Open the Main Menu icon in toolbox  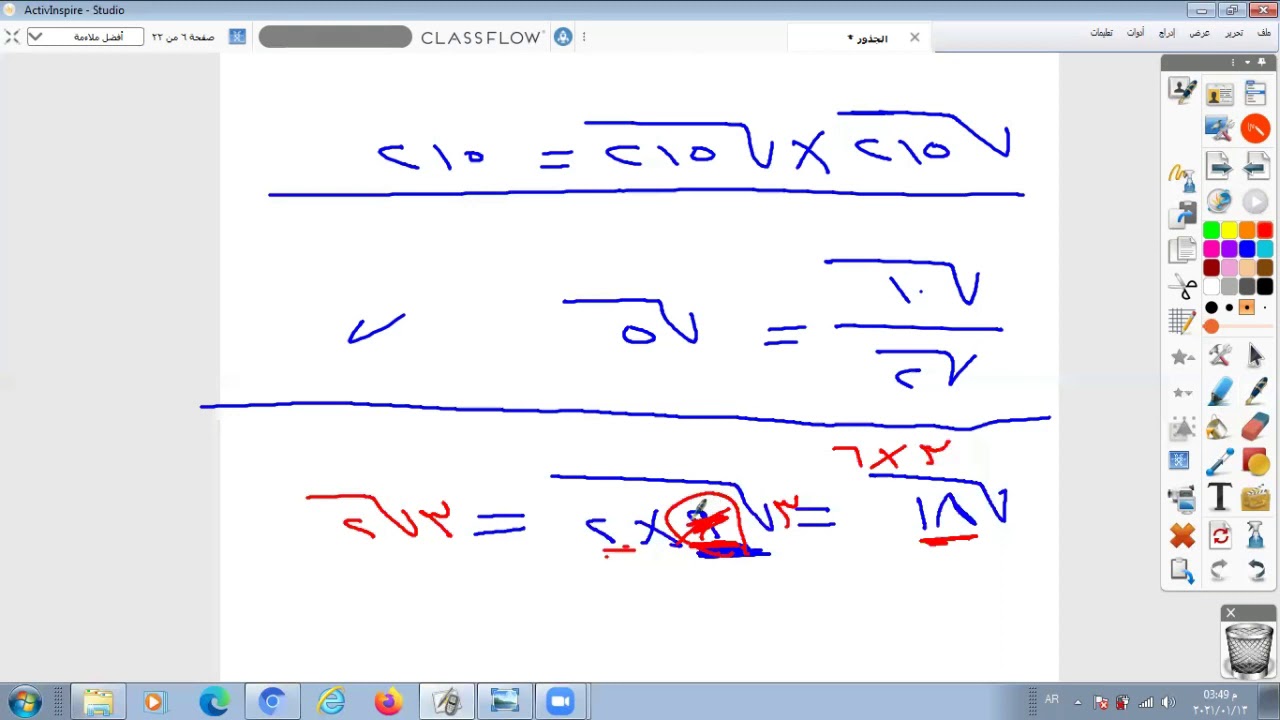point(1256,93)
